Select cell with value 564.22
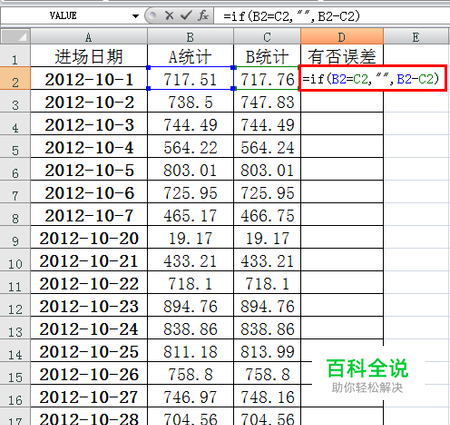Viewport: 450px width, 425px height. [x=190, y=147]
